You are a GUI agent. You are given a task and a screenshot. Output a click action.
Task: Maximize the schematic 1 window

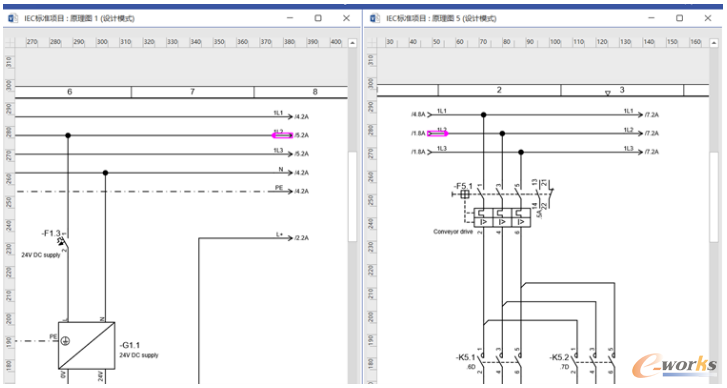[318, 18]
